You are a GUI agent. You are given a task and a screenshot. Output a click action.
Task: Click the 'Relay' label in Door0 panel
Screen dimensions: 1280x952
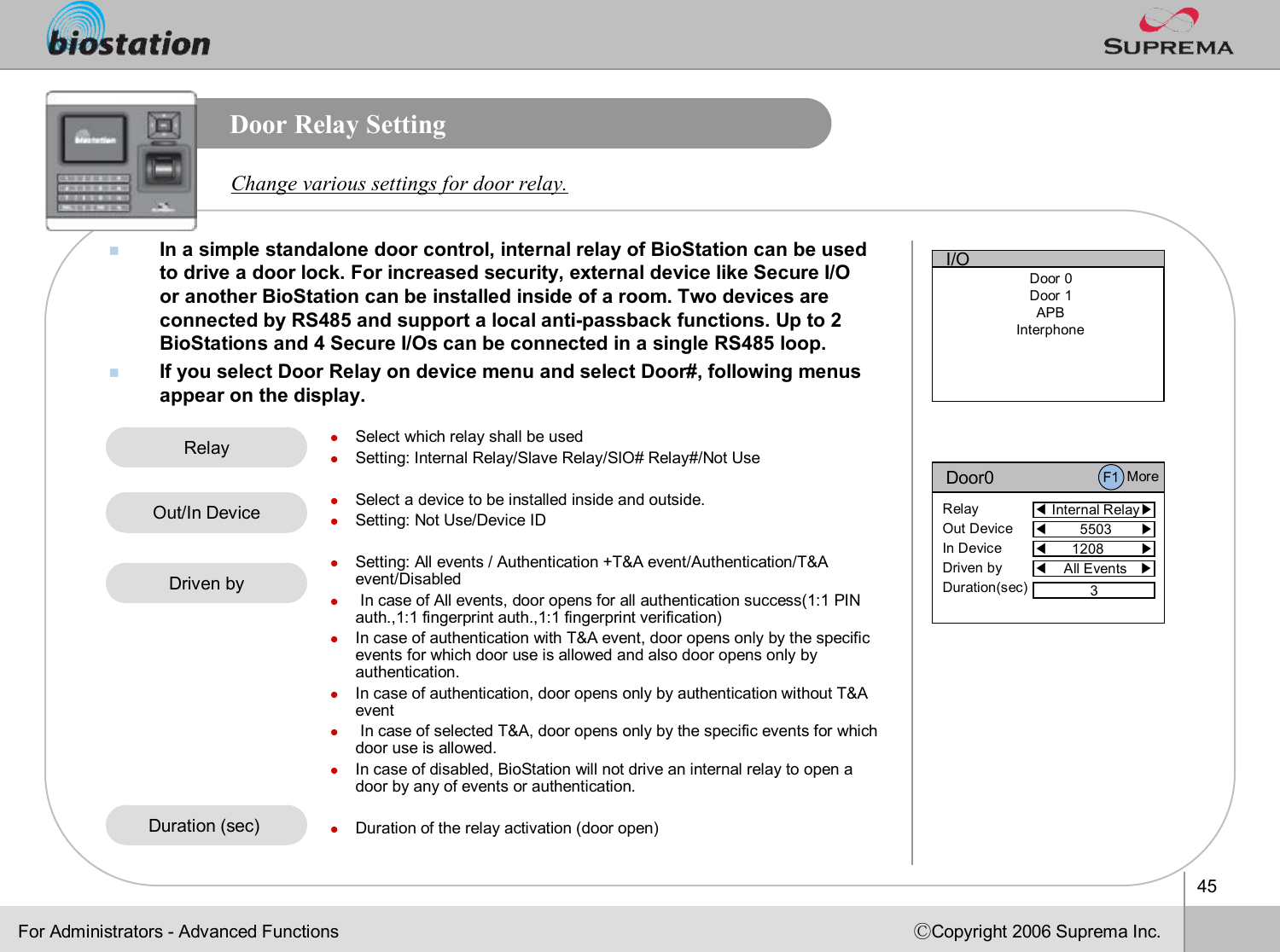coord(960,508)
